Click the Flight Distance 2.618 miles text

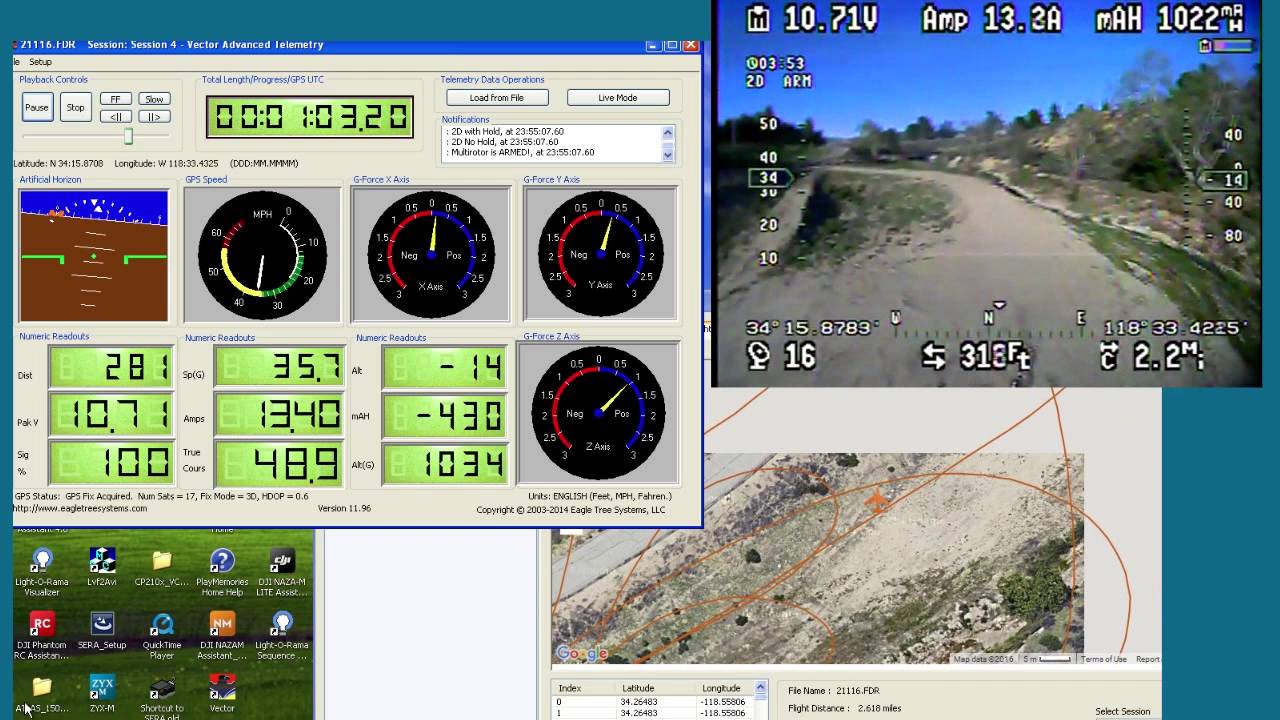click(x=845, y=708)
